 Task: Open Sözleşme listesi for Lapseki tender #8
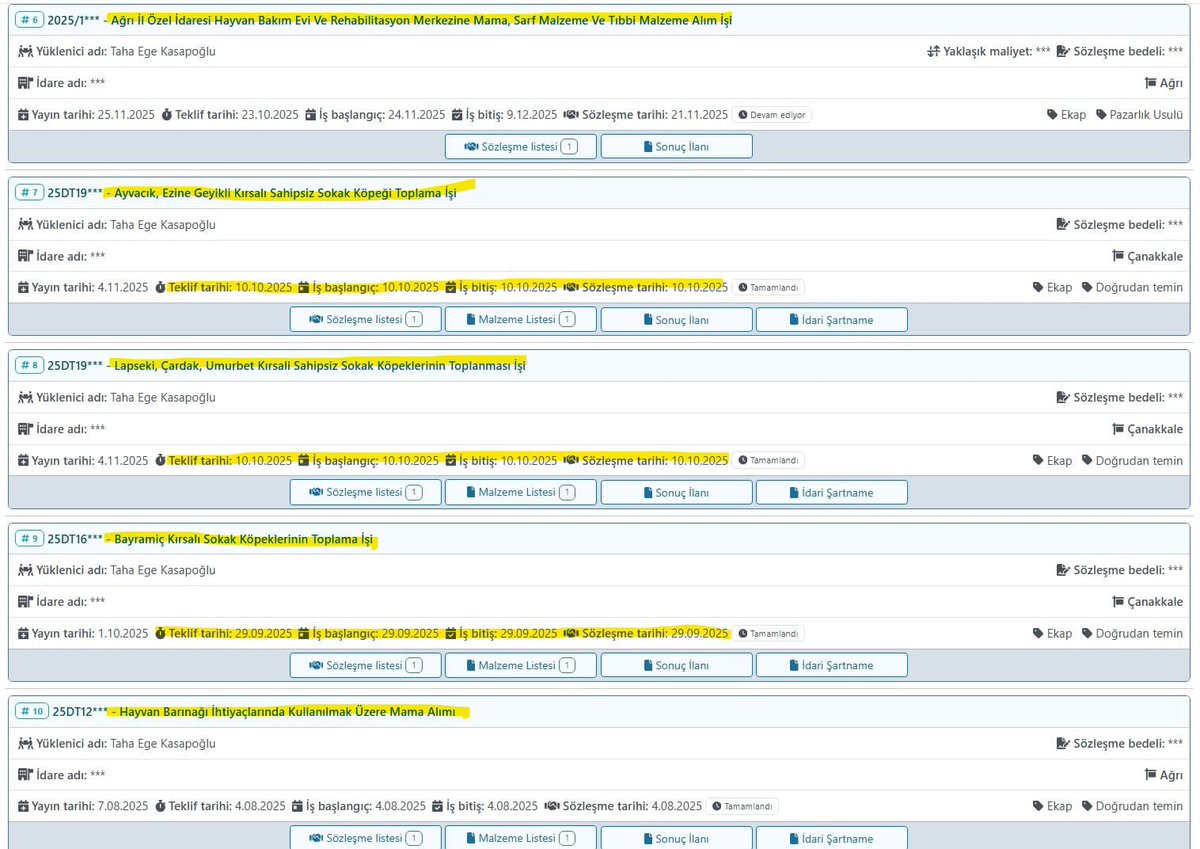pos(365,492)
